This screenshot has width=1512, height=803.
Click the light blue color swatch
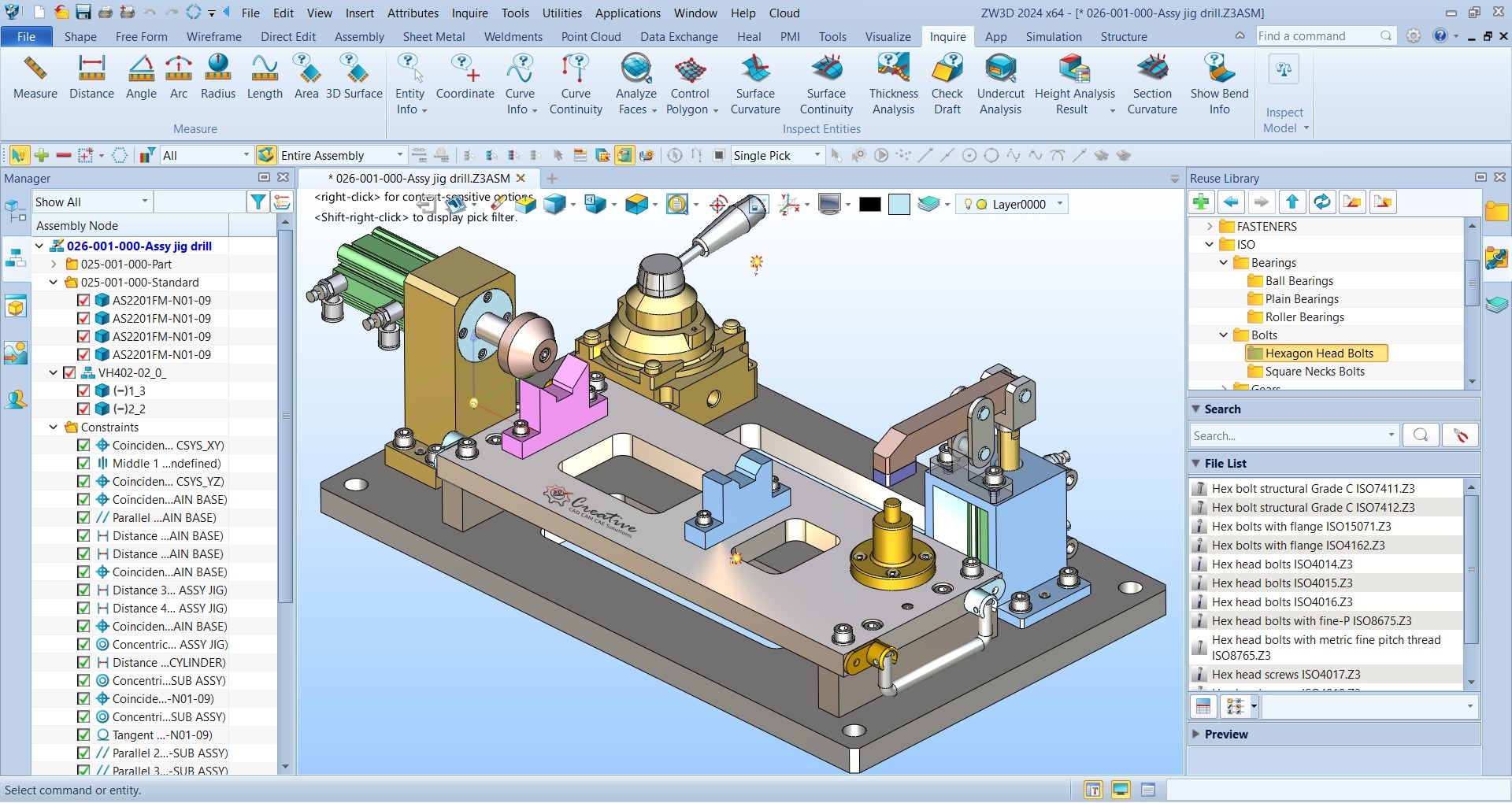899,205
